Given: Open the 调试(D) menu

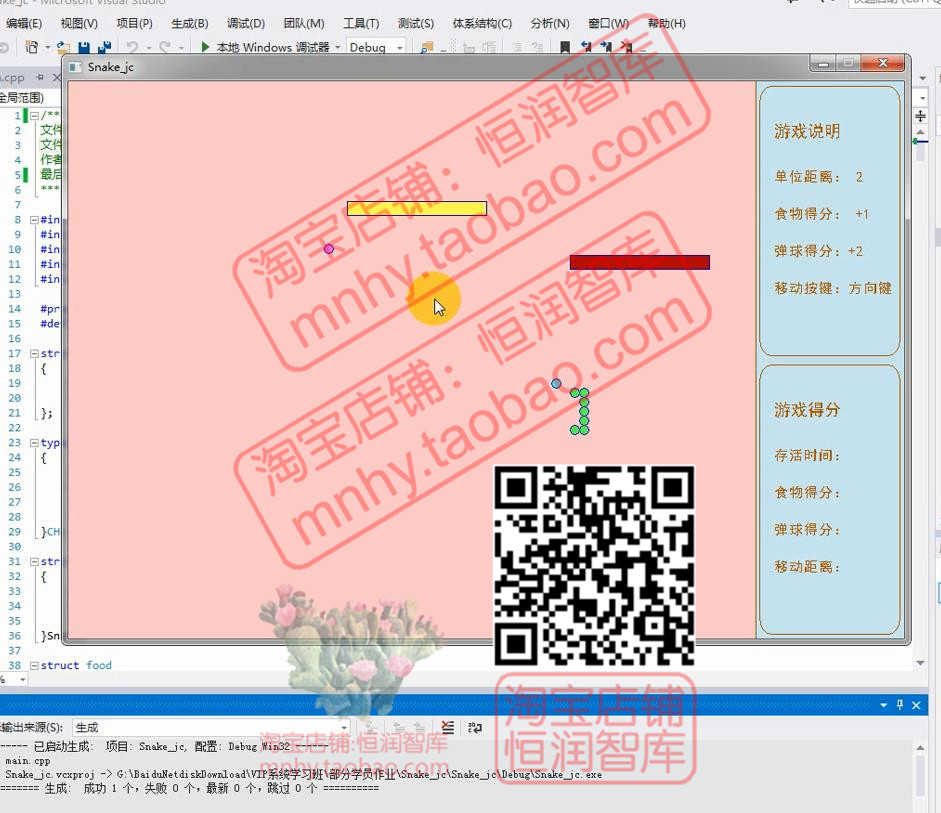Looking at the screenshot, I should pyautogui.click(x=245, y=23).
